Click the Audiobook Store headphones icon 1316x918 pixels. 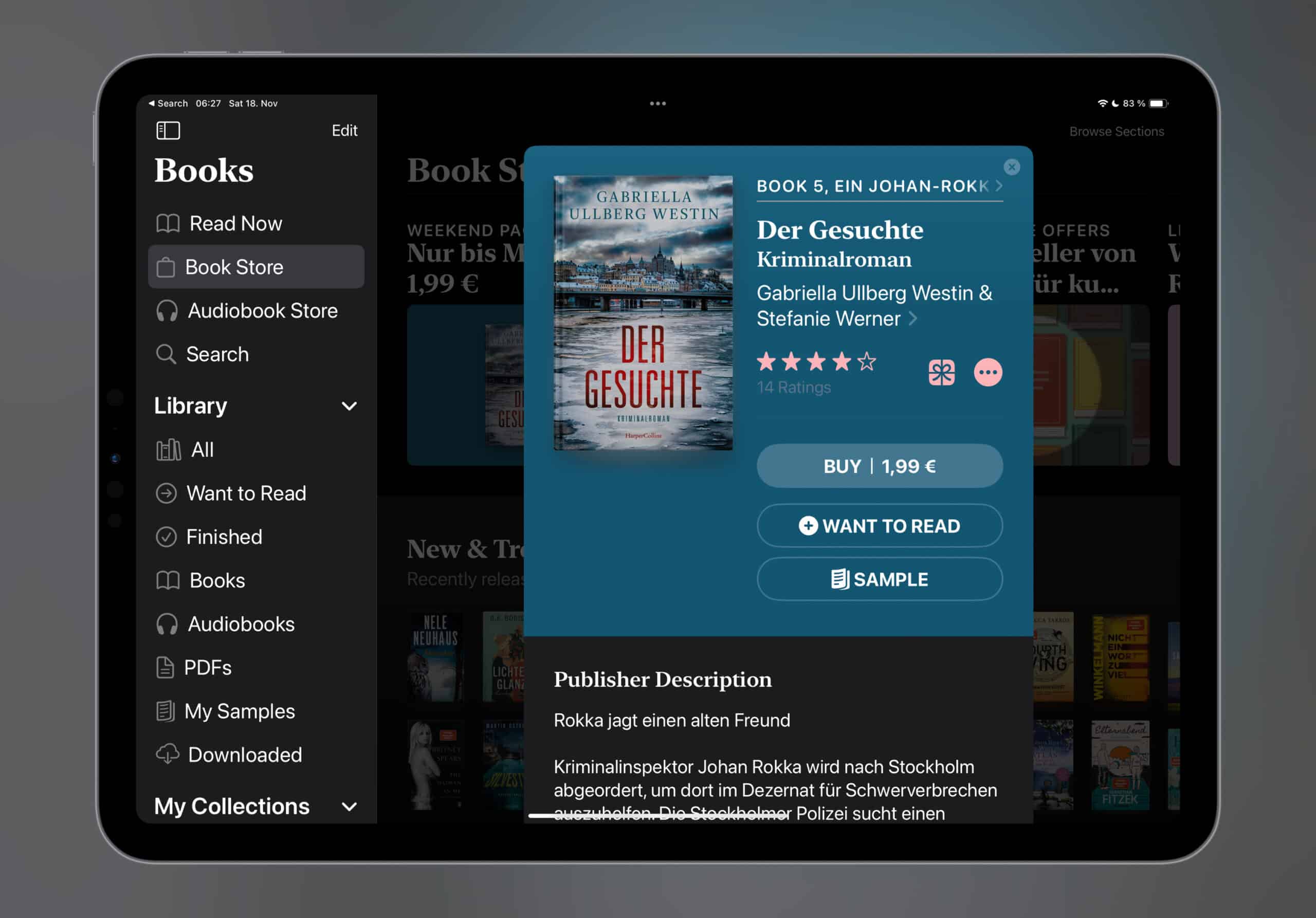pyautogui.click(x=167, y=311)
